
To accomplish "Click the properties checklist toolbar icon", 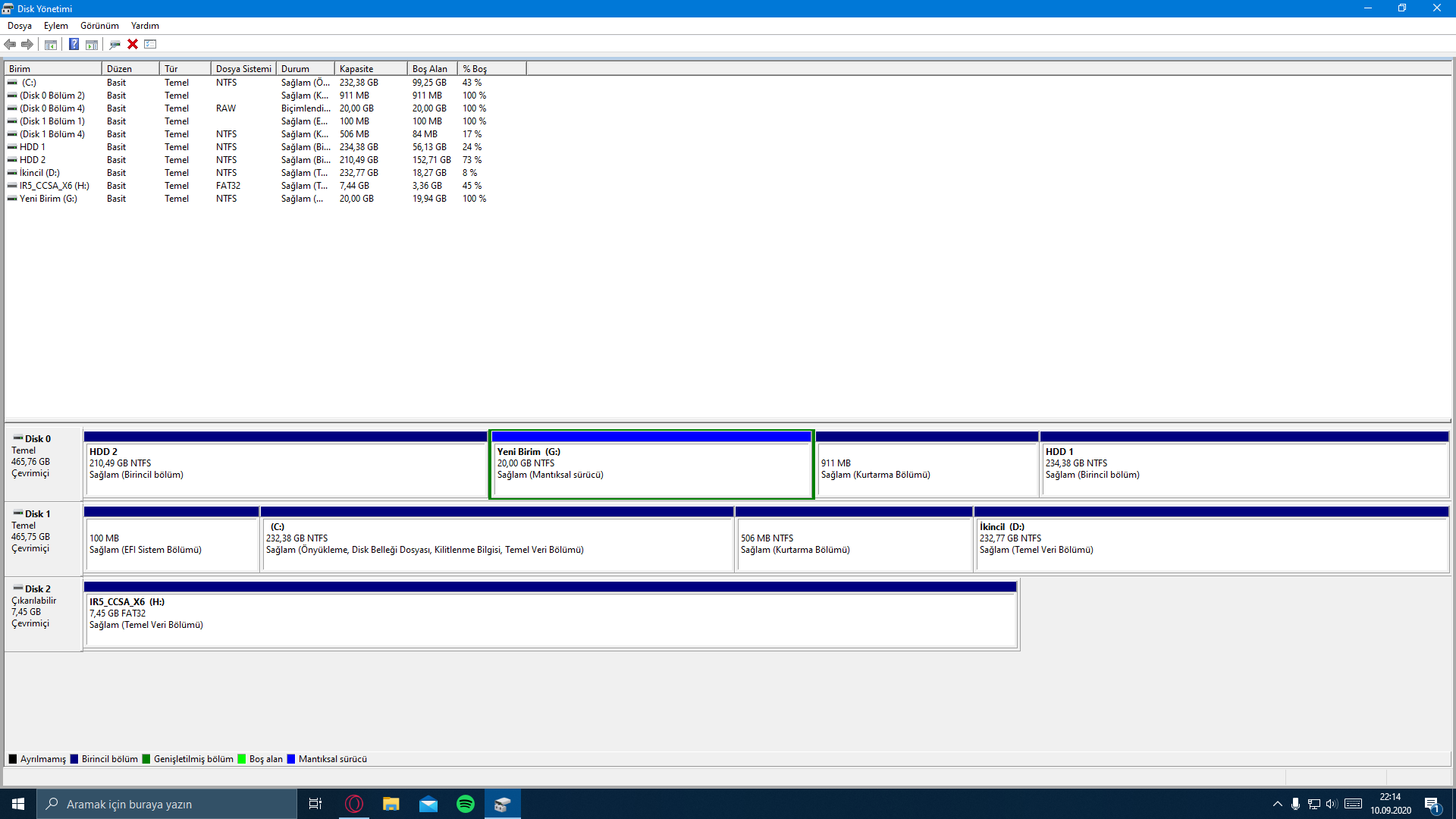I will [x=150, y=44].
